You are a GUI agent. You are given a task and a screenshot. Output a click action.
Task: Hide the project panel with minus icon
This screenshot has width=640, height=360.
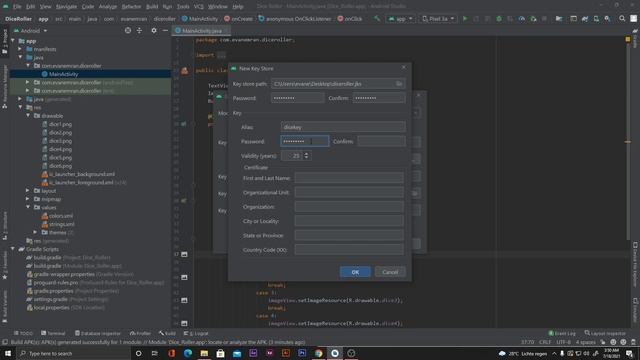165,31
